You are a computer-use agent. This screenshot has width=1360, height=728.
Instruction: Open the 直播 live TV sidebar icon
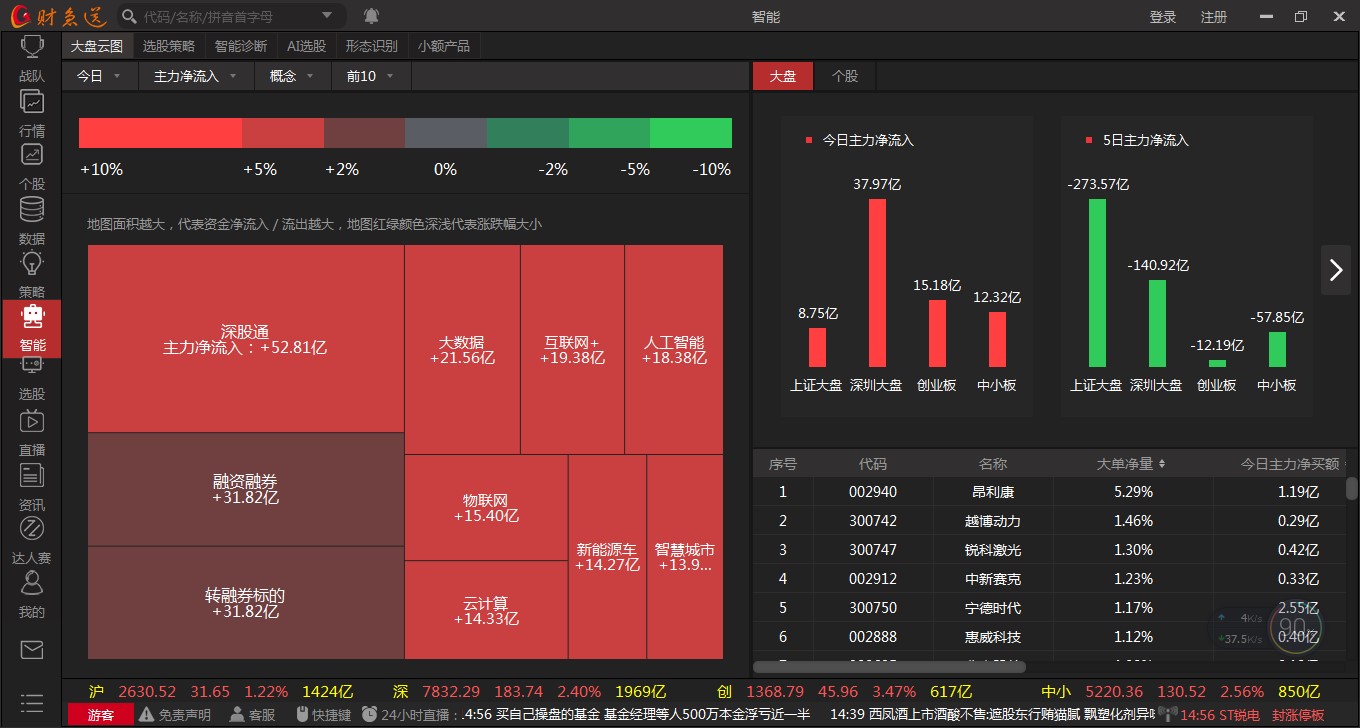[31, 421]
